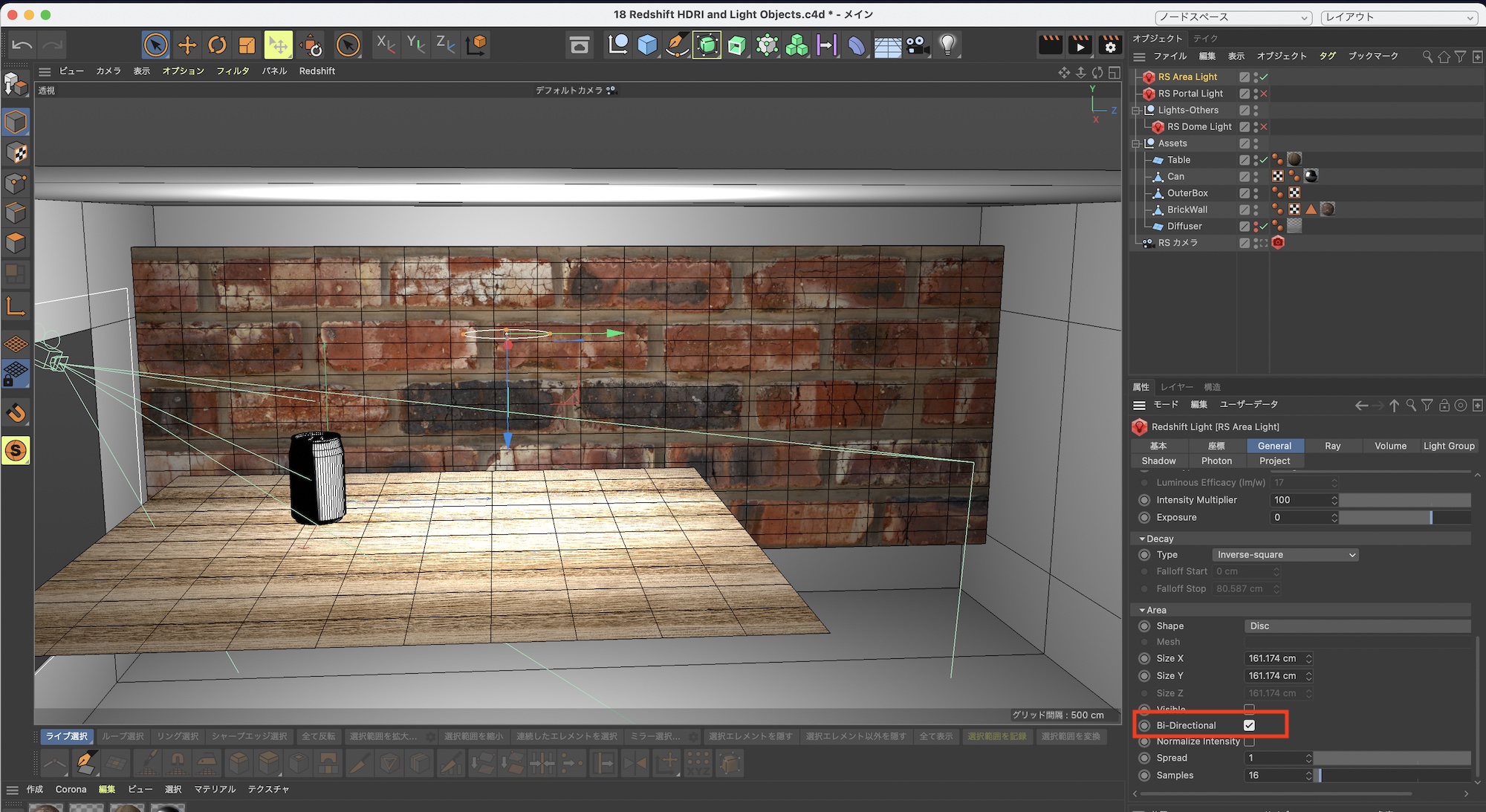Enable Normalize Intensity checkbox
Viewport: 1486px width, 812px height.
click(1249, 741)
